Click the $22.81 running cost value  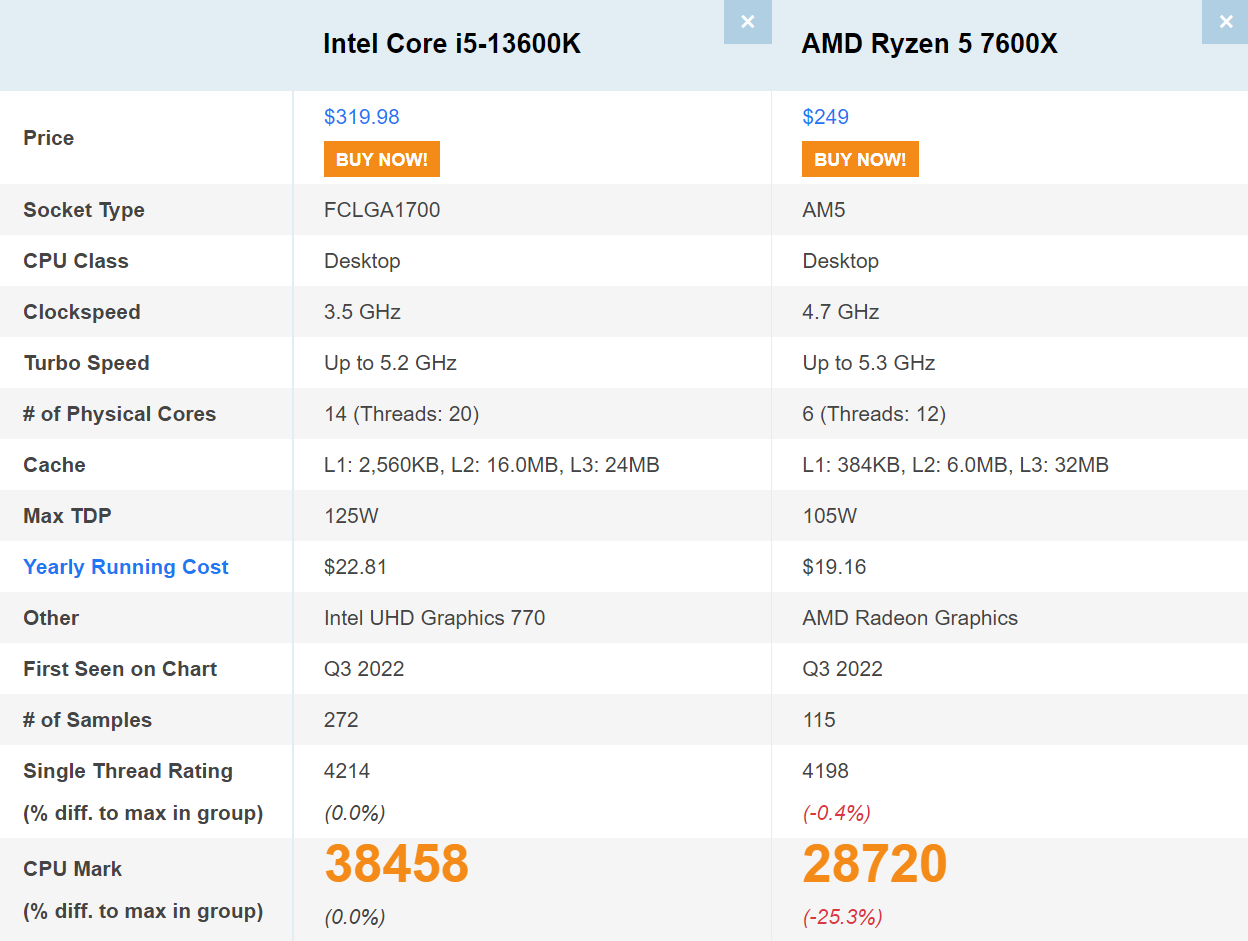[x=355, y=567]
